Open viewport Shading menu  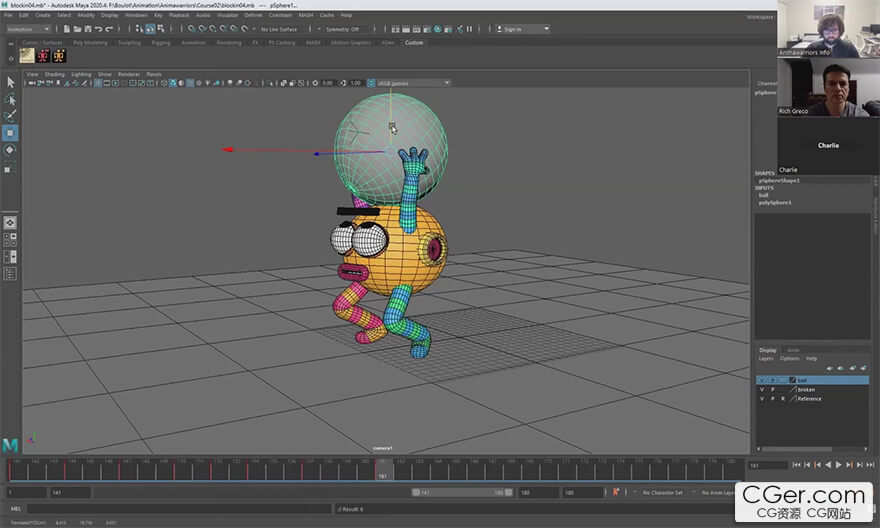[x=54, y=74]
